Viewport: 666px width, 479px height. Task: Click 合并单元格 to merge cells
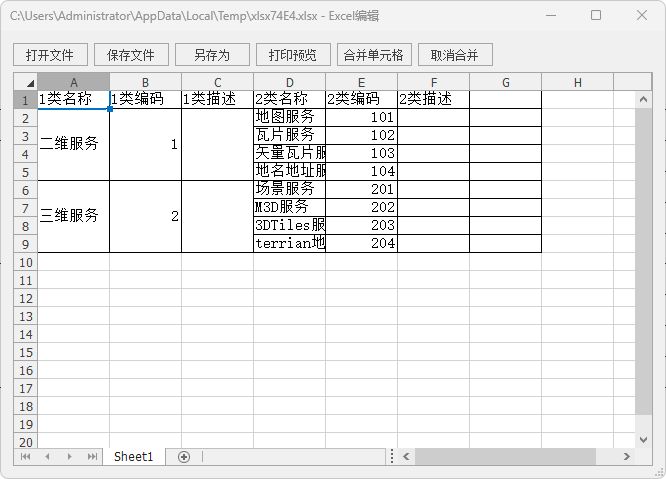point(373,55)
